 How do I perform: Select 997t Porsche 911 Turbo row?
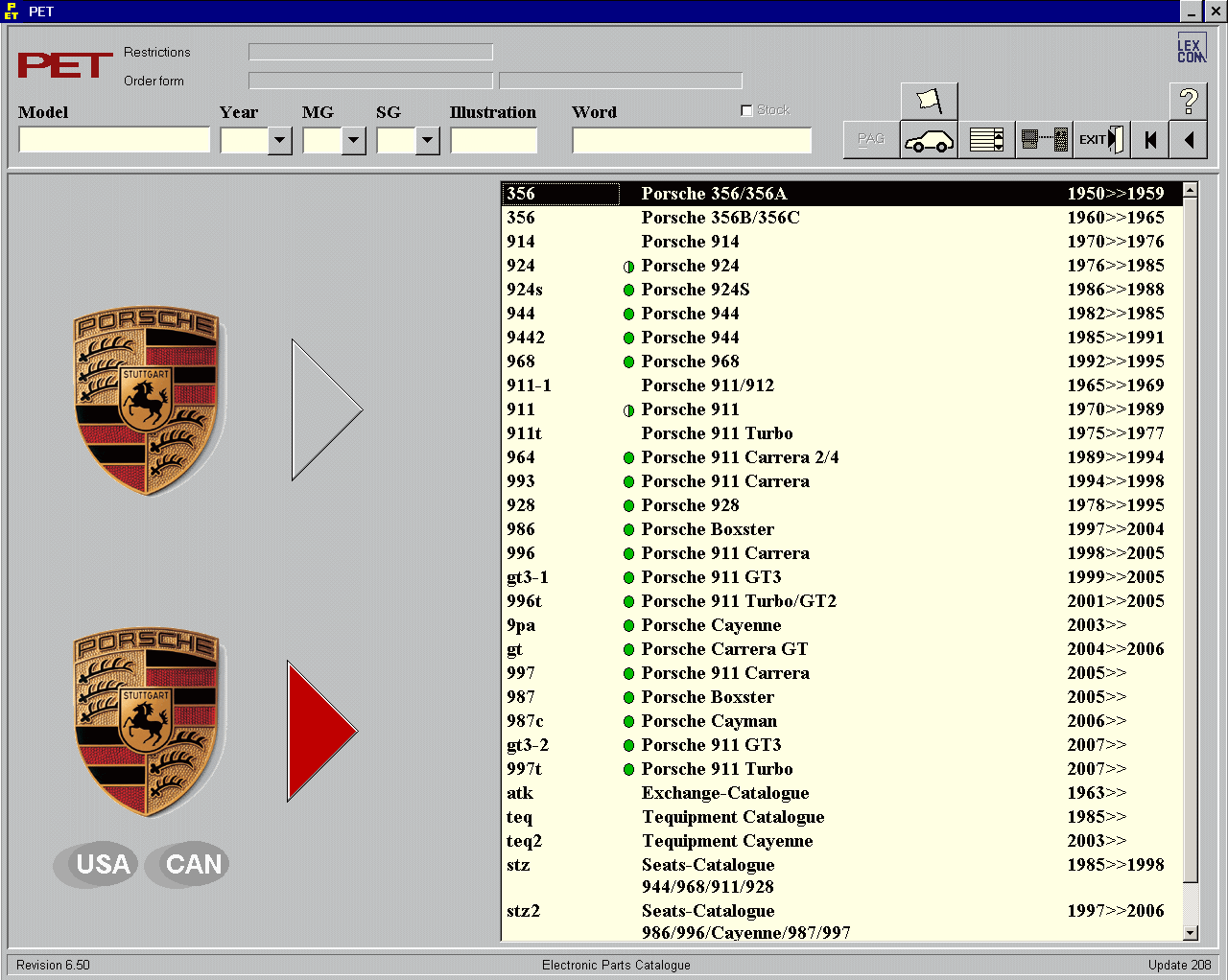[x=841, y=769]
